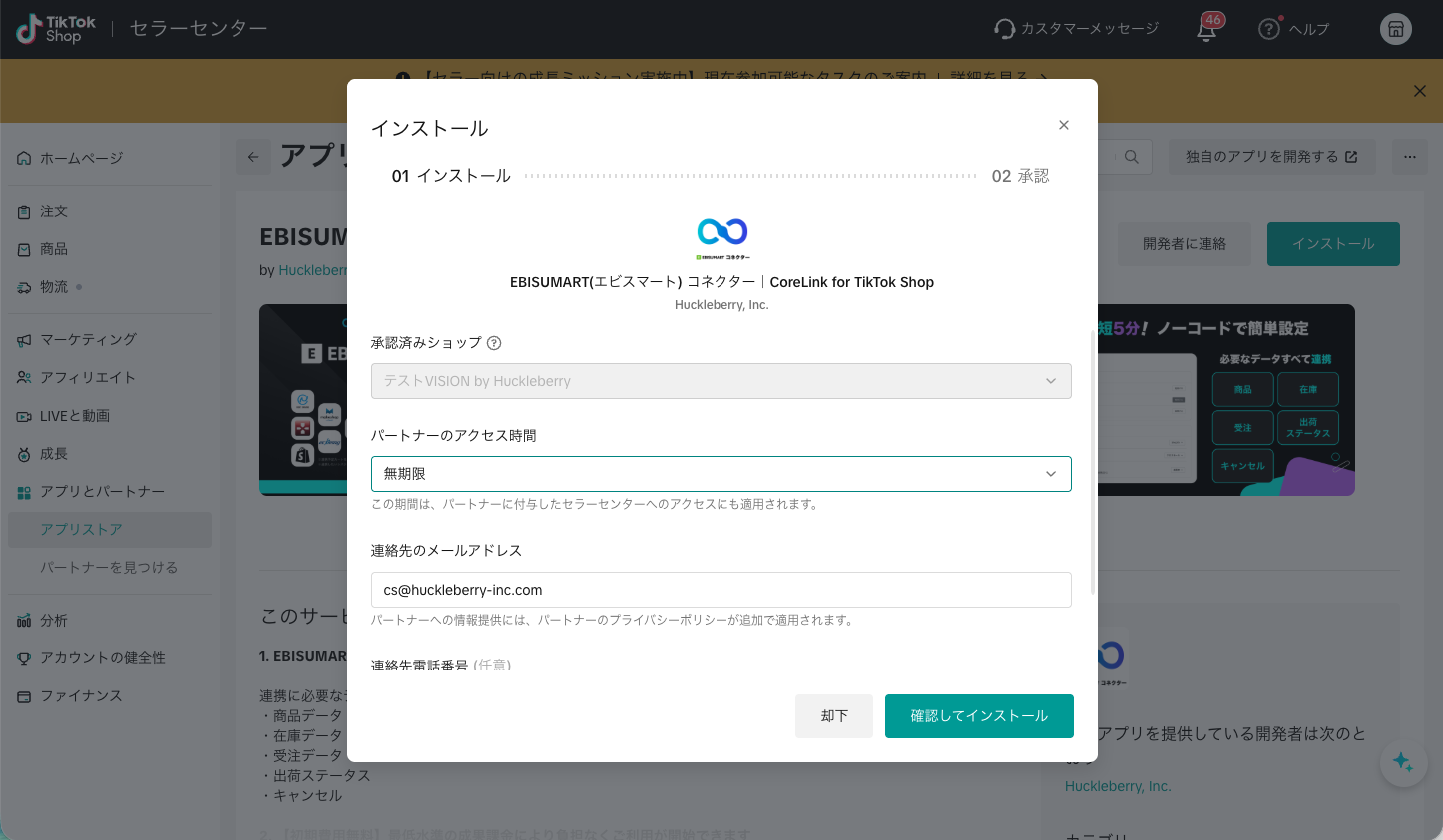Click the CoreLink infinity app logo
The width and height of the screenshot is (1443, 840).
[722, 237]
